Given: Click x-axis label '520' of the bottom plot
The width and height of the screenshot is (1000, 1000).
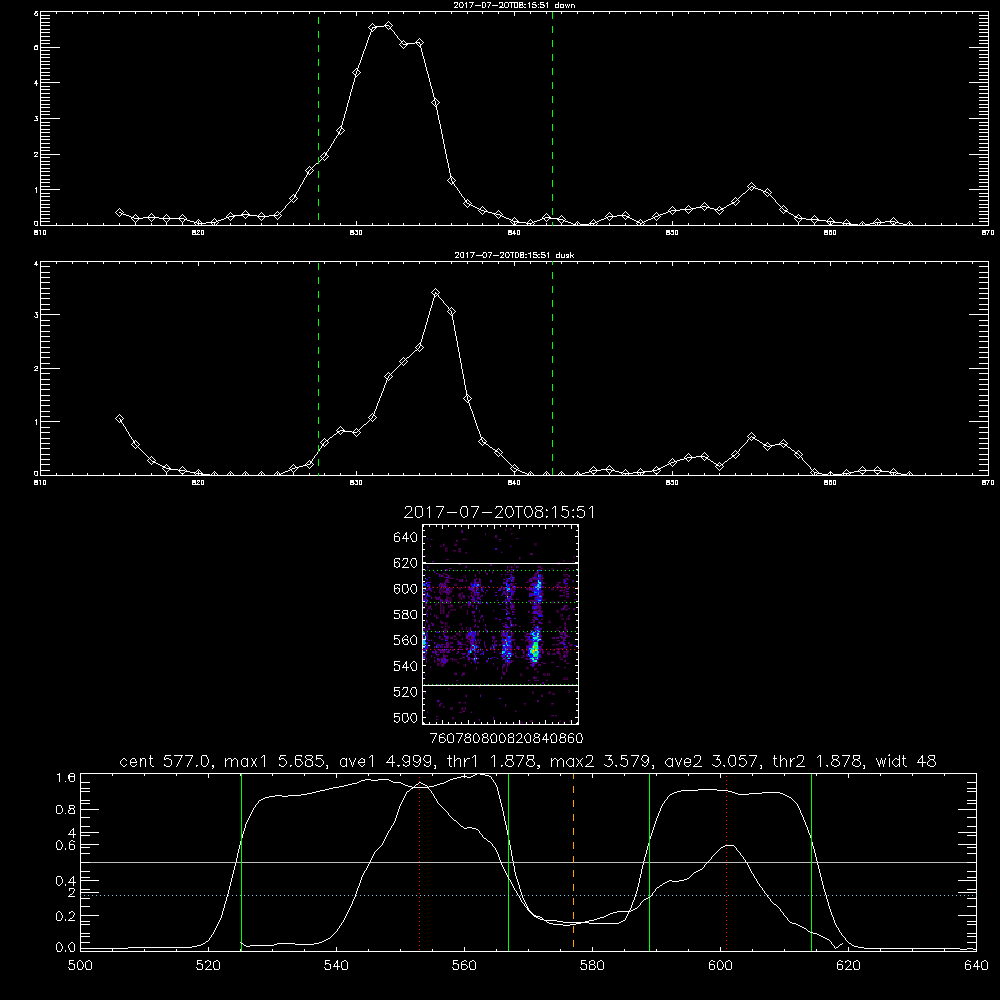Looking at the screenshot, I should coord(208,966).
